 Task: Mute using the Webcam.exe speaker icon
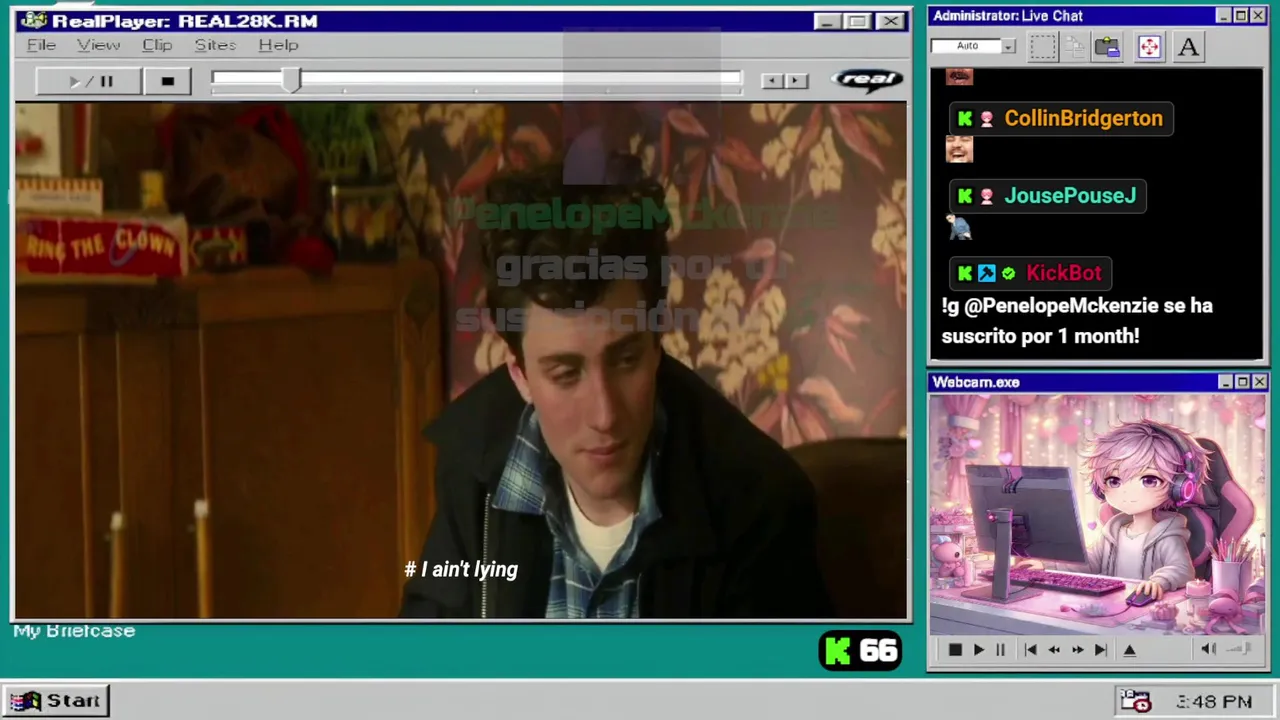[1208, 649]
